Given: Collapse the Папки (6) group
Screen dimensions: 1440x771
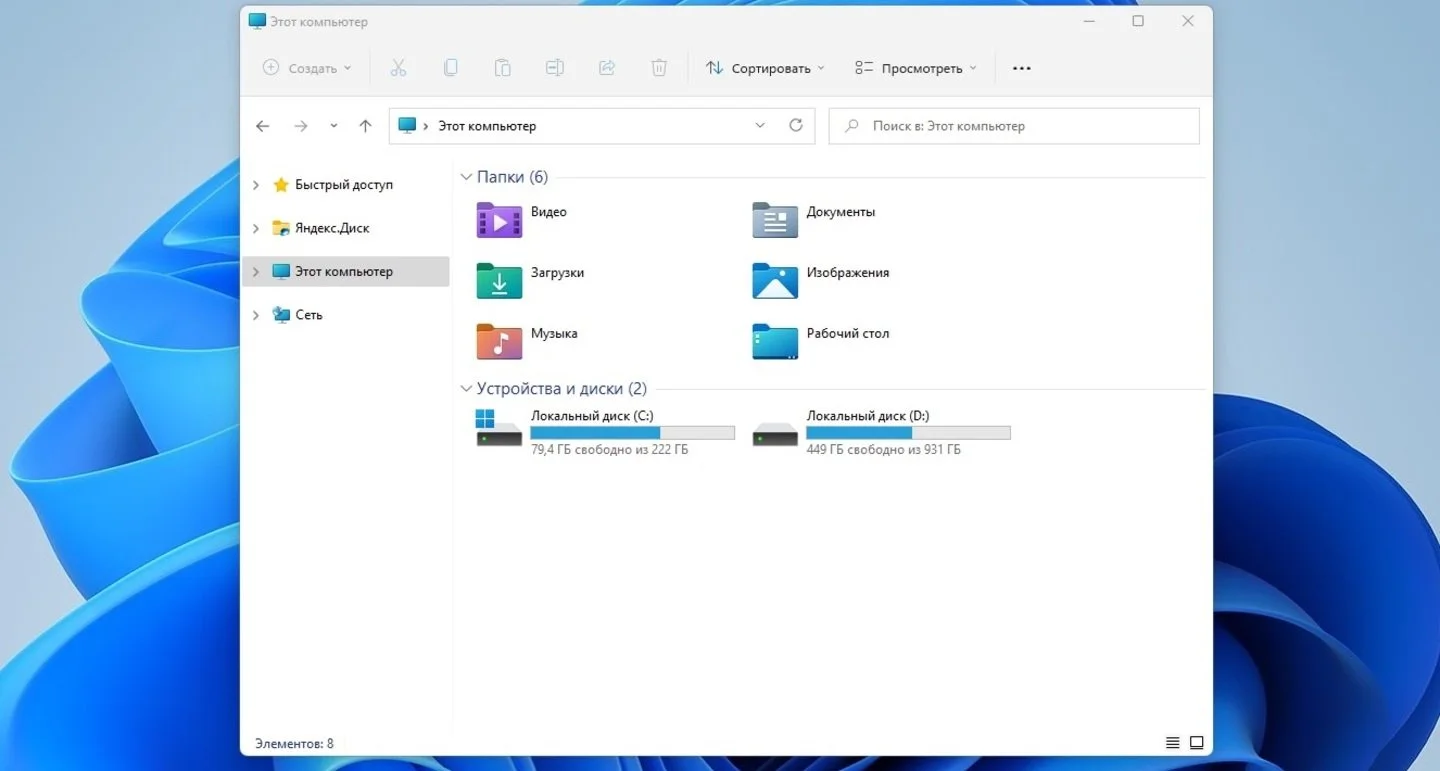Looking at the screenshot, I should point(466,177).
